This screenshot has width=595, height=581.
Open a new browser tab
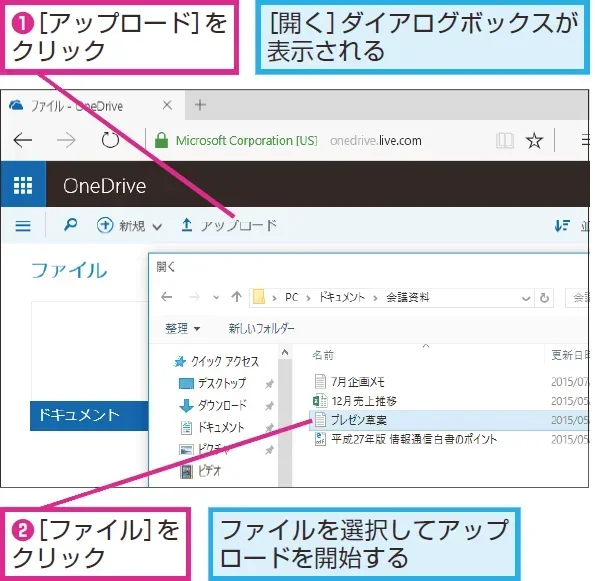[x=200, y=105]
